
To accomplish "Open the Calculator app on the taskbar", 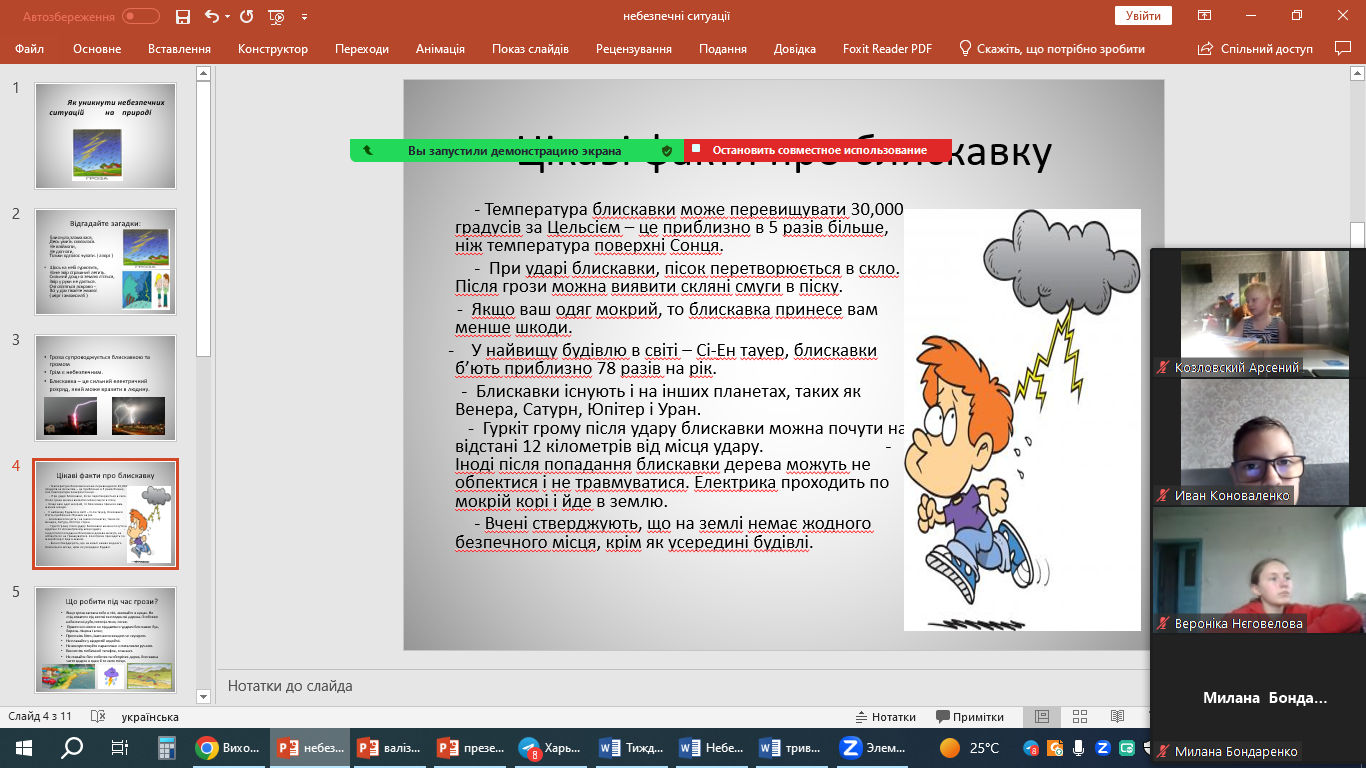I will [166, 747].
